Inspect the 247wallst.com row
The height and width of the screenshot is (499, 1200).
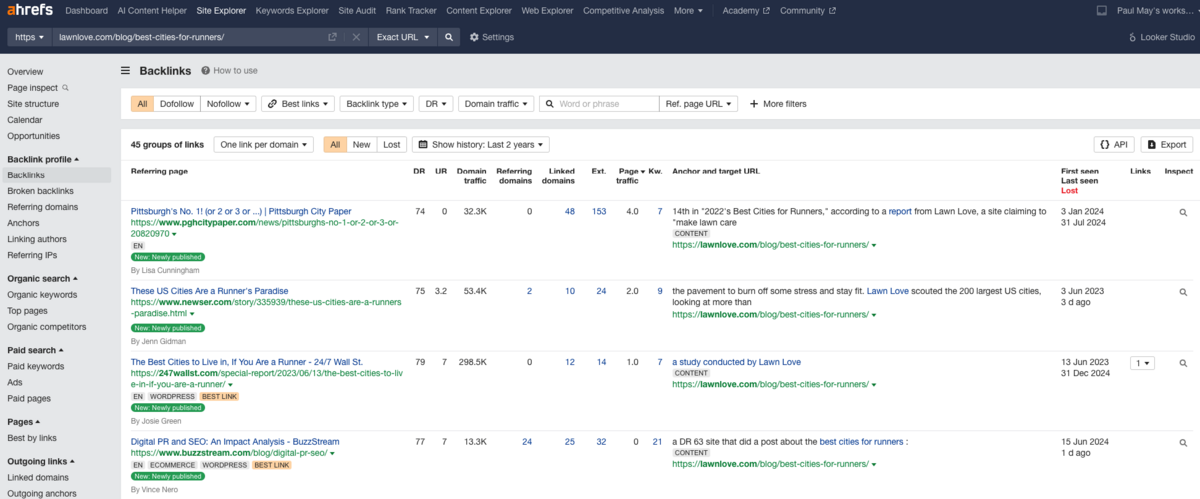pos(1183,363)
